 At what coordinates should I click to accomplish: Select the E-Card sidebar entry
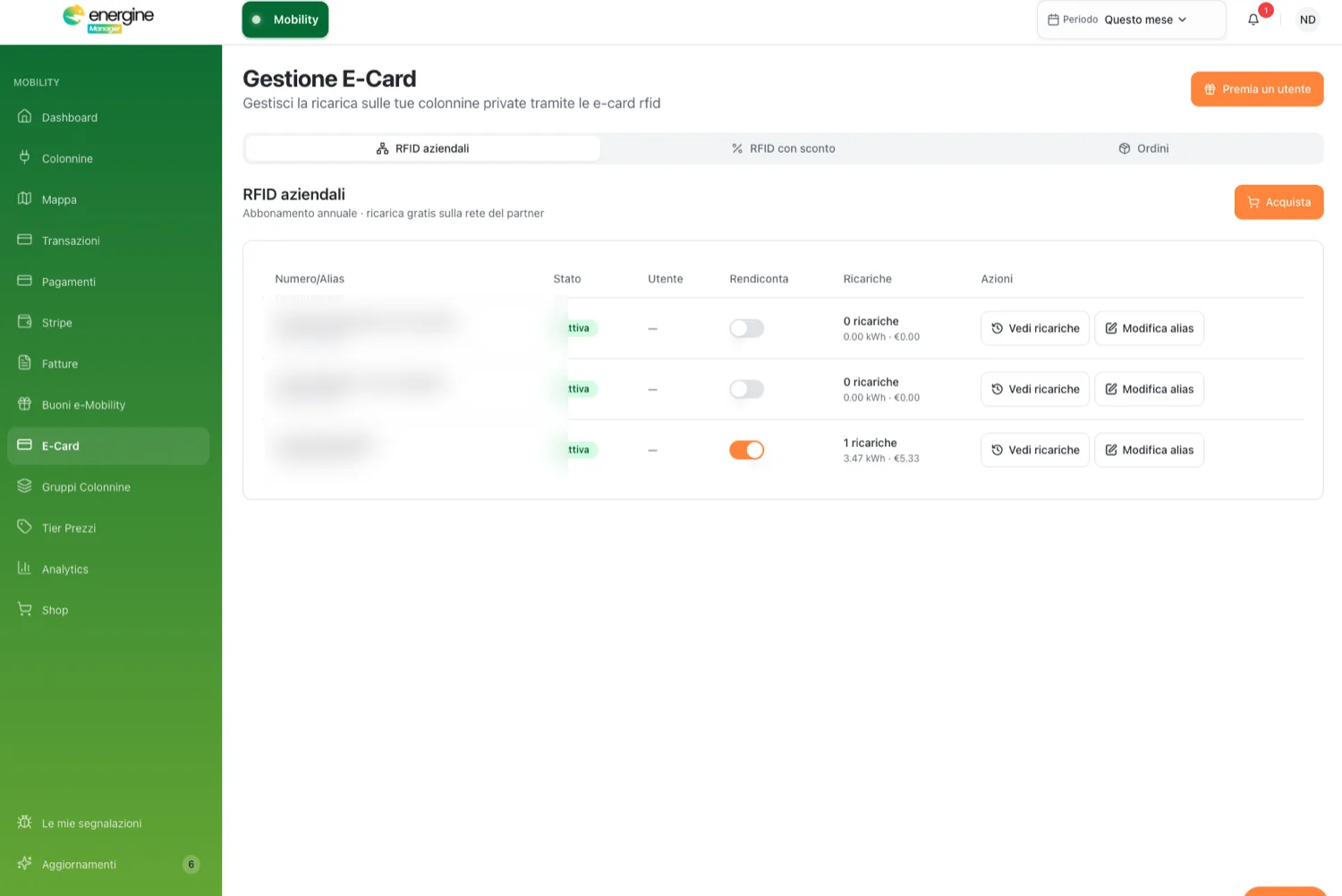[108, 446]
